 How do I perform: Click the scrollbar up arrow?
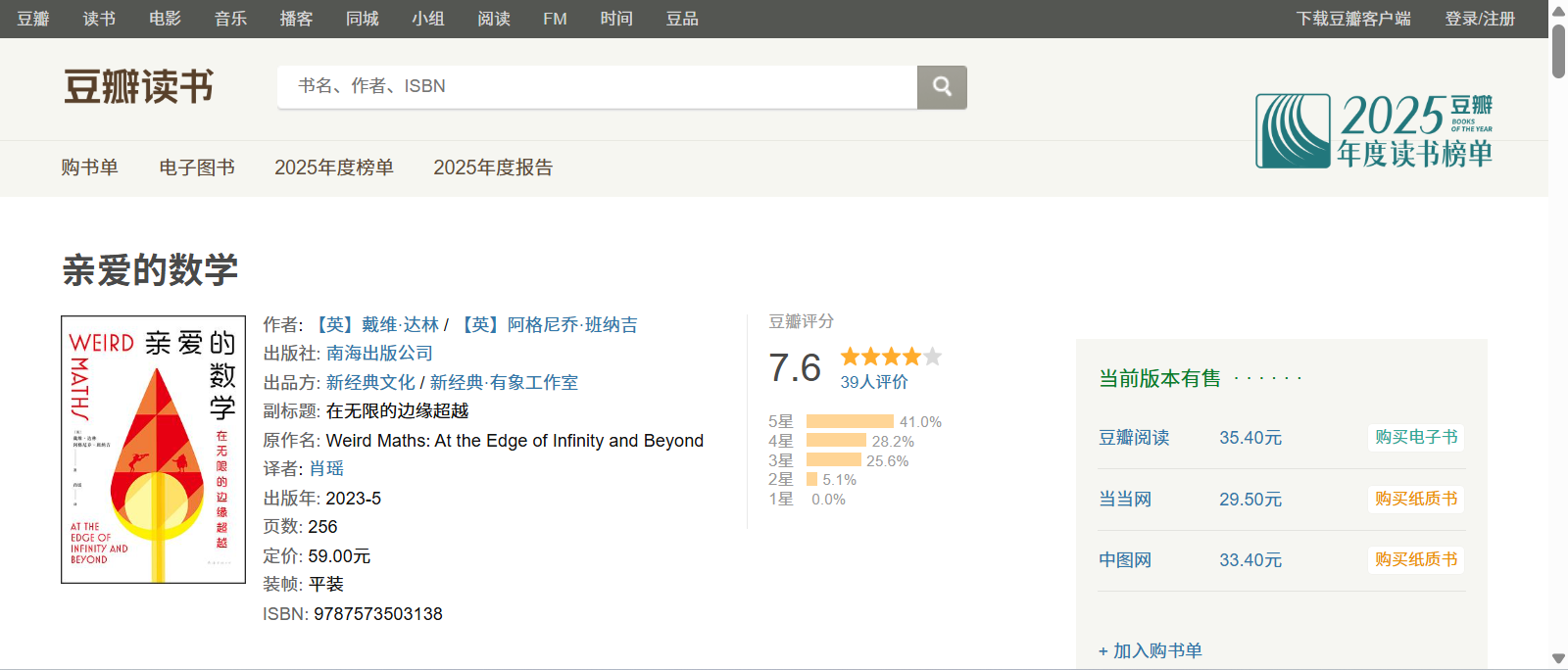(1558, 11)
